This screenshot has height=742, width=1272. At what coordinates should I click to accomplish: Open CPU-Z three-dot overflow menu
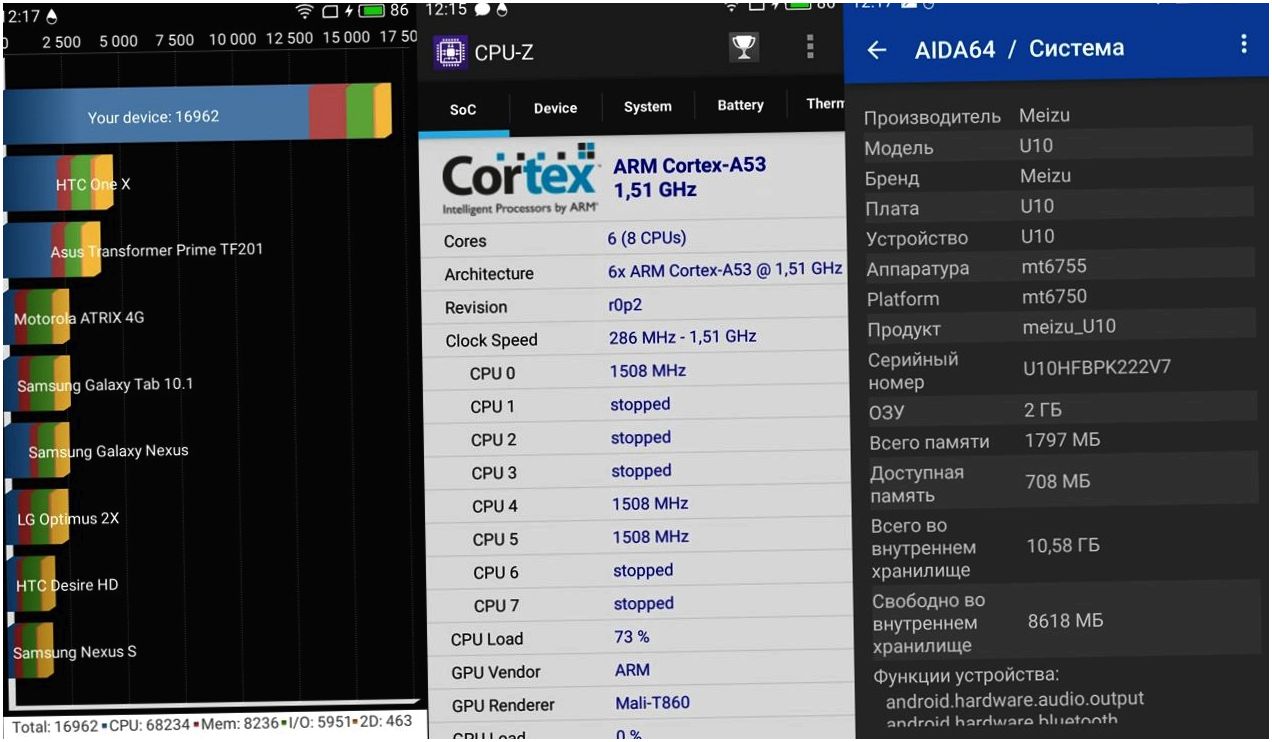pos(810,46)
